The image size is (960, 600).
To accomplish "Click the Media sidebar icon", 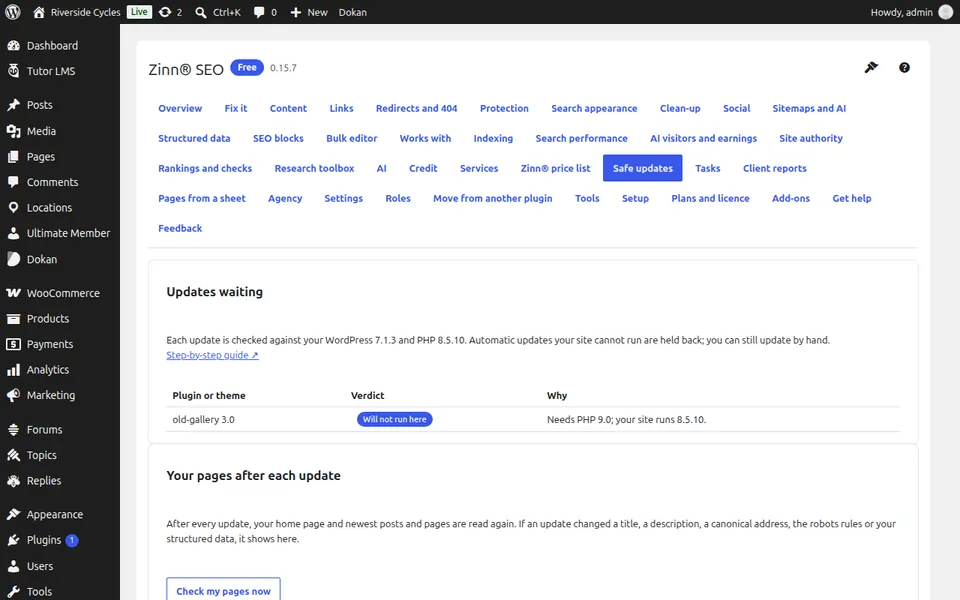I will click(x=13, y=131).
